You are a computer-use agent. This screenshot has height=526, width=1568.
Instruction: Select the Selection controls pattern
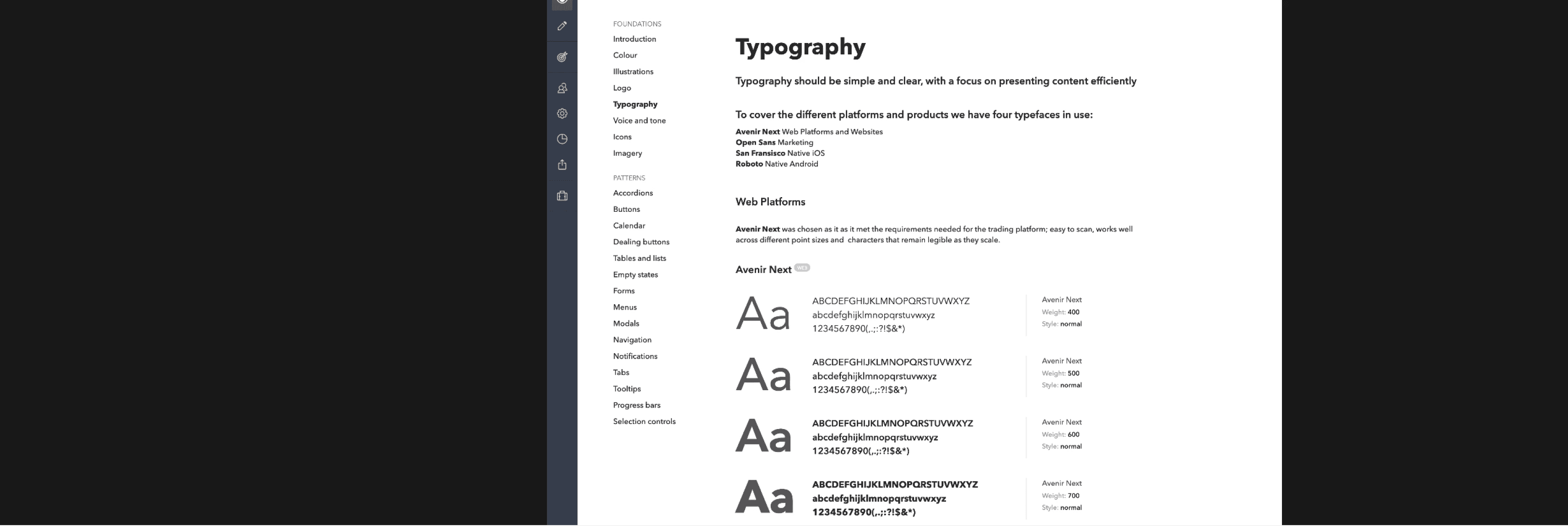[643, 421]
